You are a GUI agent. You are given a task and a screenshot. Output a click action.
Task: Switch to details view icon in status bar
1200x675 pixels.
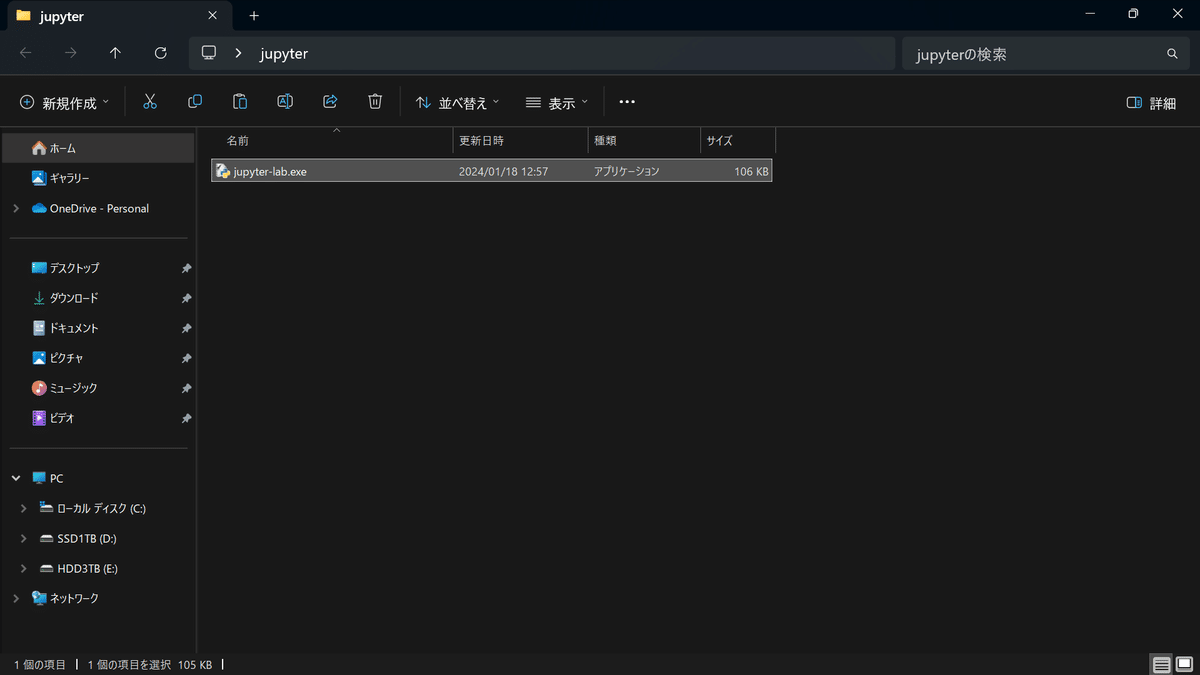click(1161, 664)
